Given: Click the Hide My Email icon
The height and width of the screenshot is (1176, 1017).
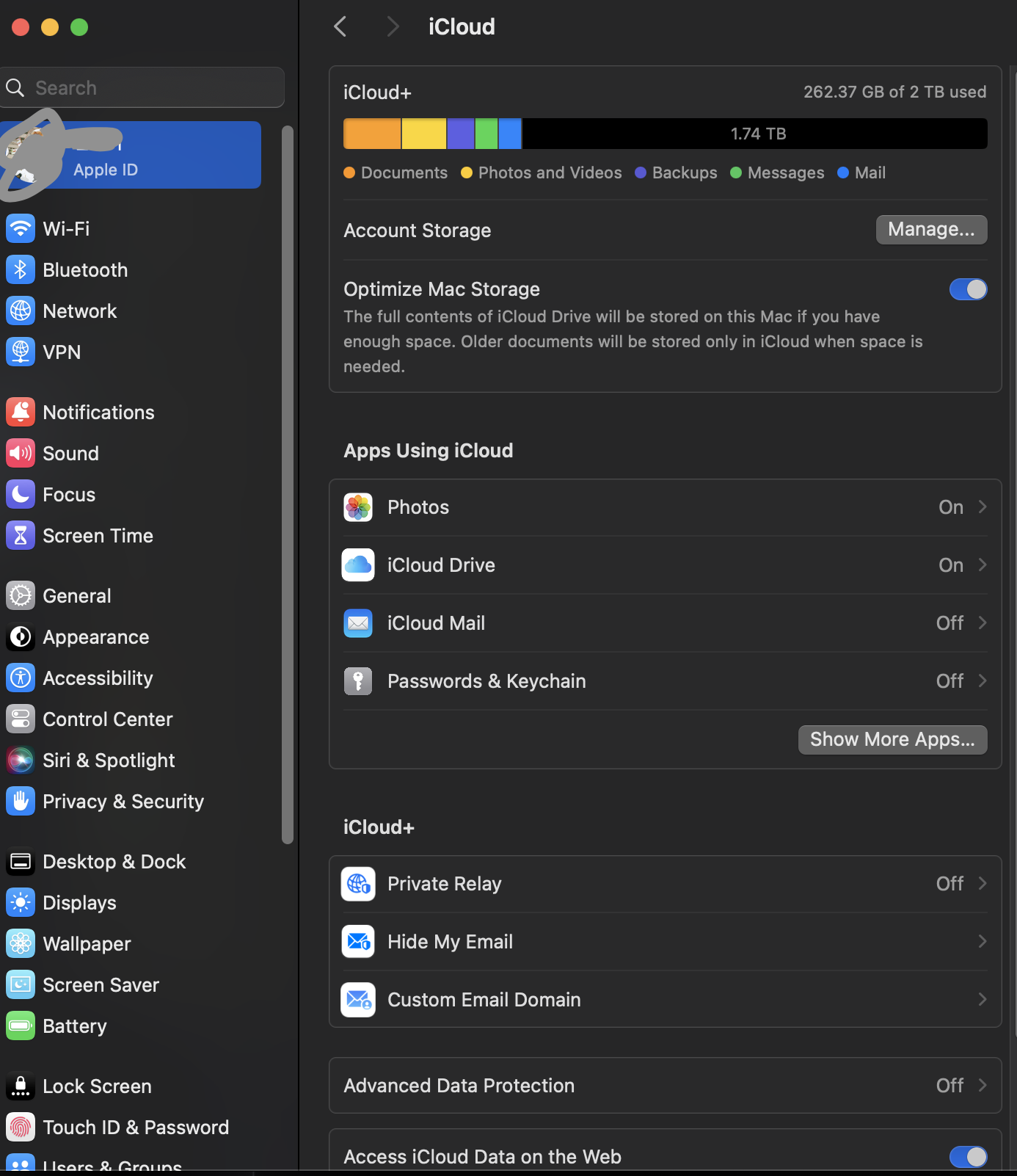Looking at the screenshot, I should coord(358,942).
